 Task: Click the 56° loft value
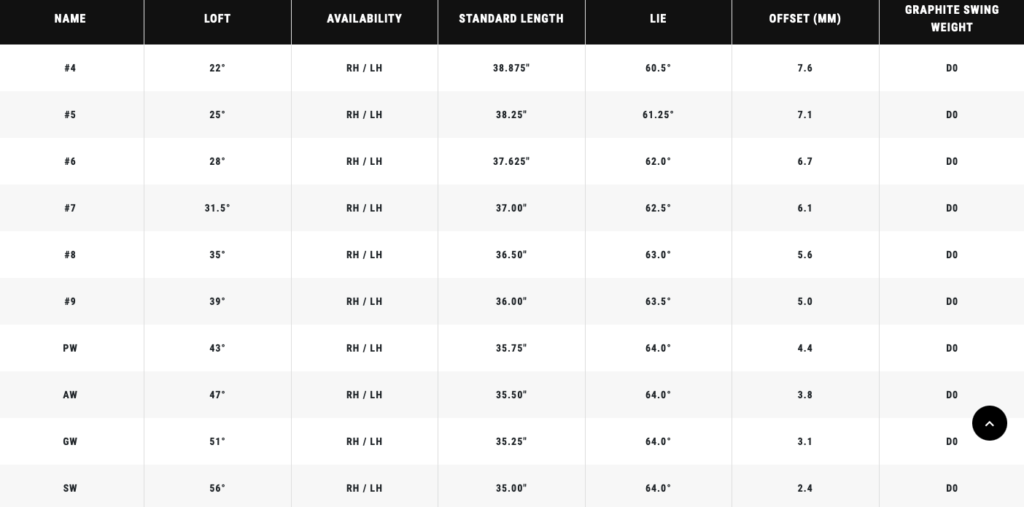click(x=217, y=488)
